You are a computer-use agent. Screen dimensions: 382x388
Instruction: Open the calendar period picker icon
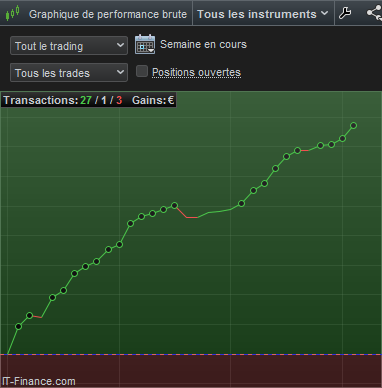click(x=145, y=44)
